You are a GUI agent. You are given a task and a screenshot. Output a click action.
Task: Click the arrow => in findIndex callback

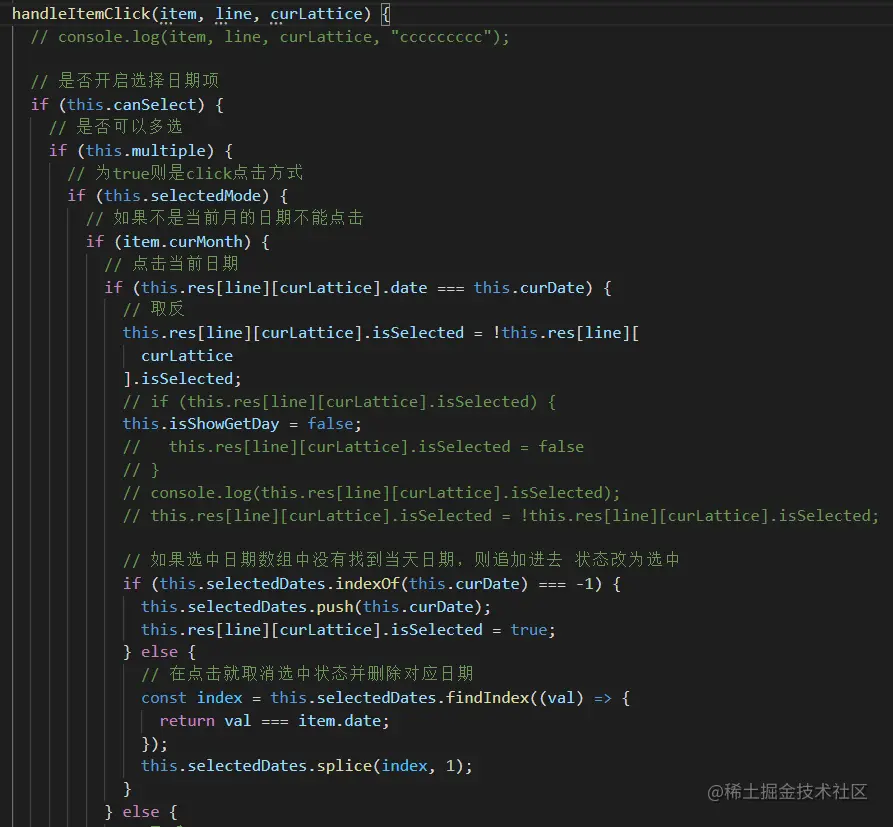pyautogui.click(x=603, y=698)
